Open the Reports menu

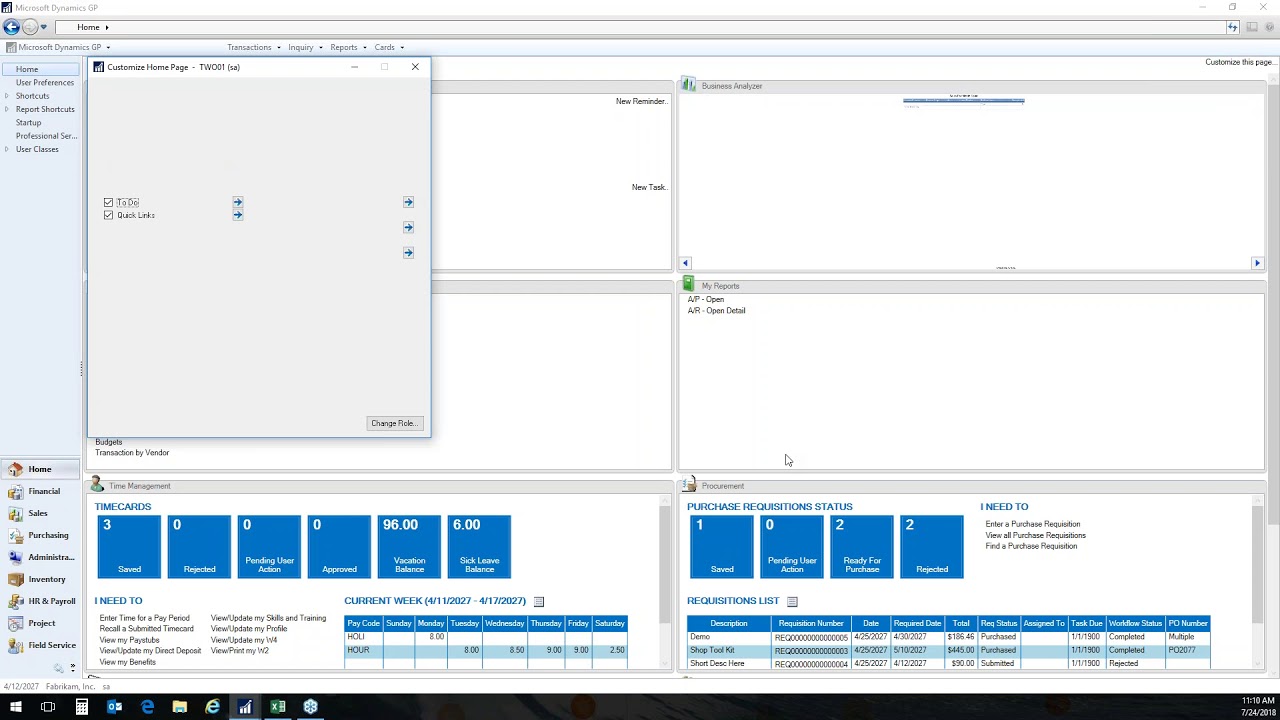(348, 47)
